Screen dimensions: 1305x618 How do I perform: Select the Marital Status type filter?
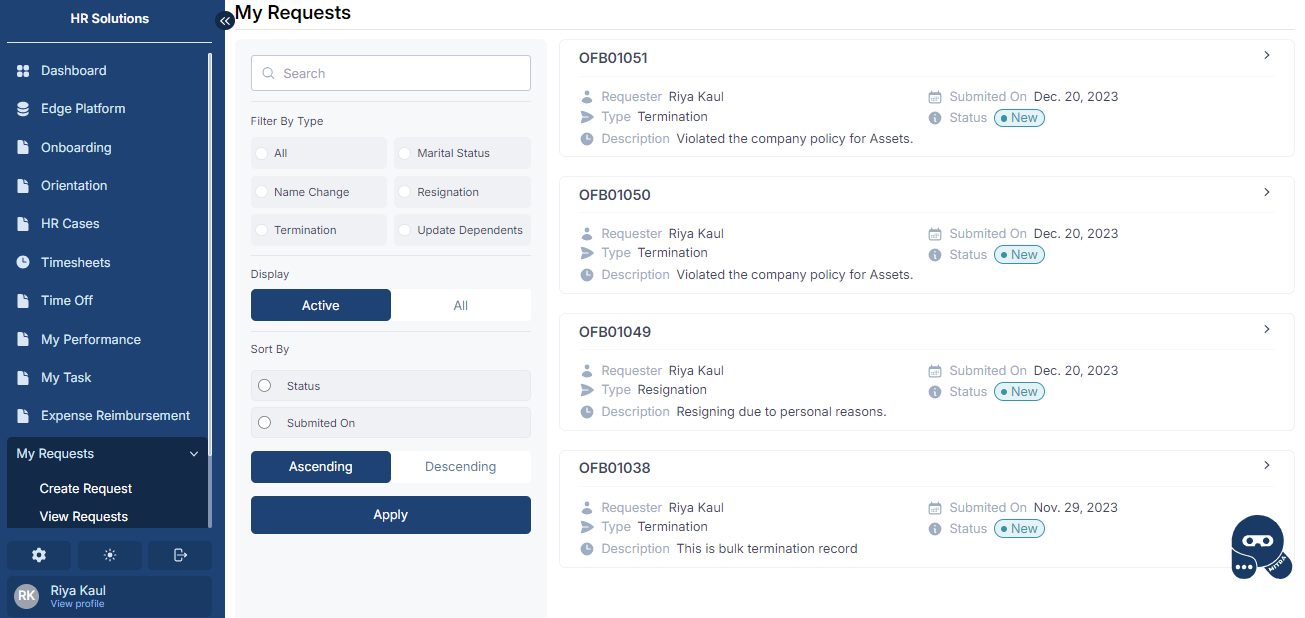(462, 153)
